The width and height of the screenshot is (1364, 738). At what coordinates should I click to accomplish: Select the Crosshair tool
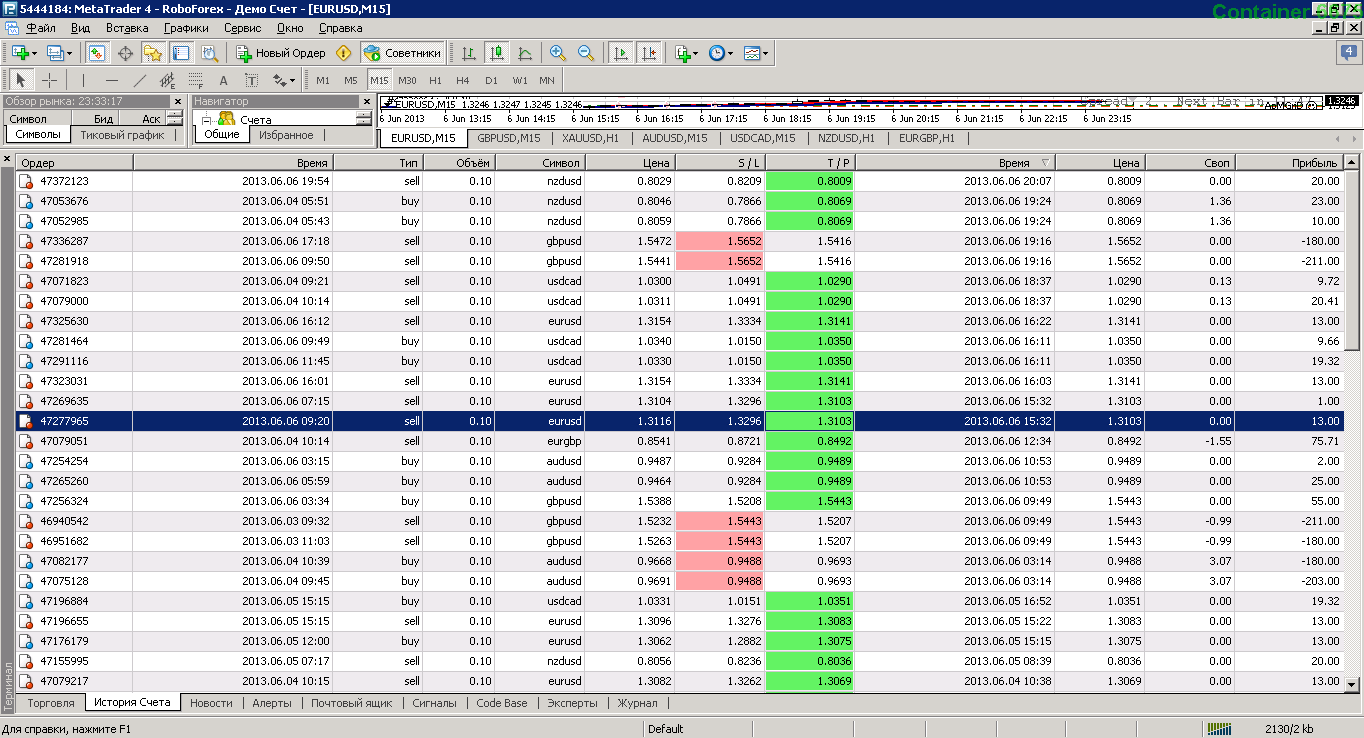click(x=49, y=80)
